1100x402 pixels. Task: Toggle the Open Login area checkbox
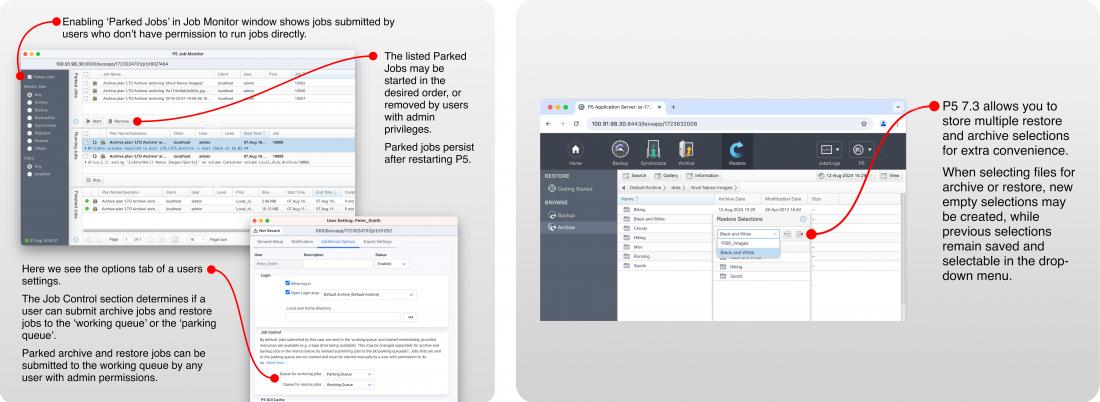(x=288, y=293)
